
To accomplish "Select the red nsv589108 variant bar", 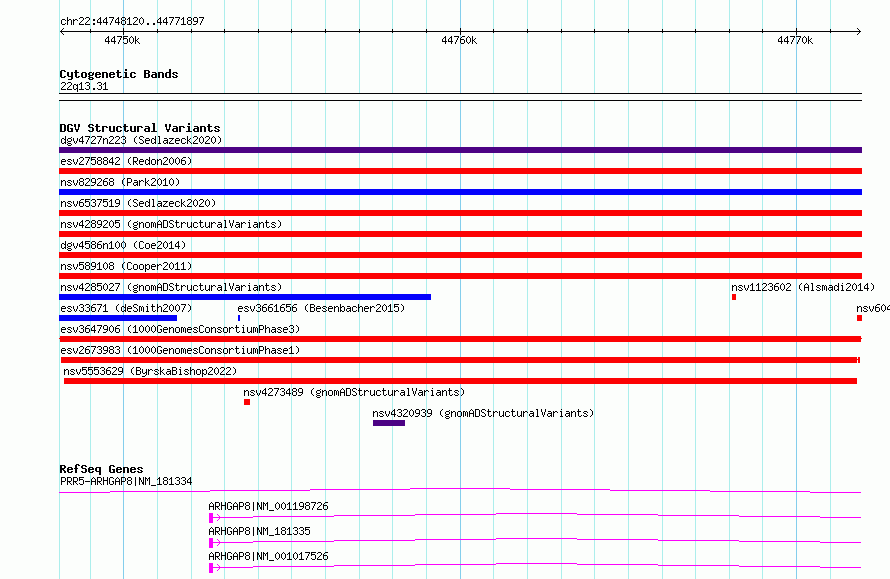I will click(x=460, y=276).
